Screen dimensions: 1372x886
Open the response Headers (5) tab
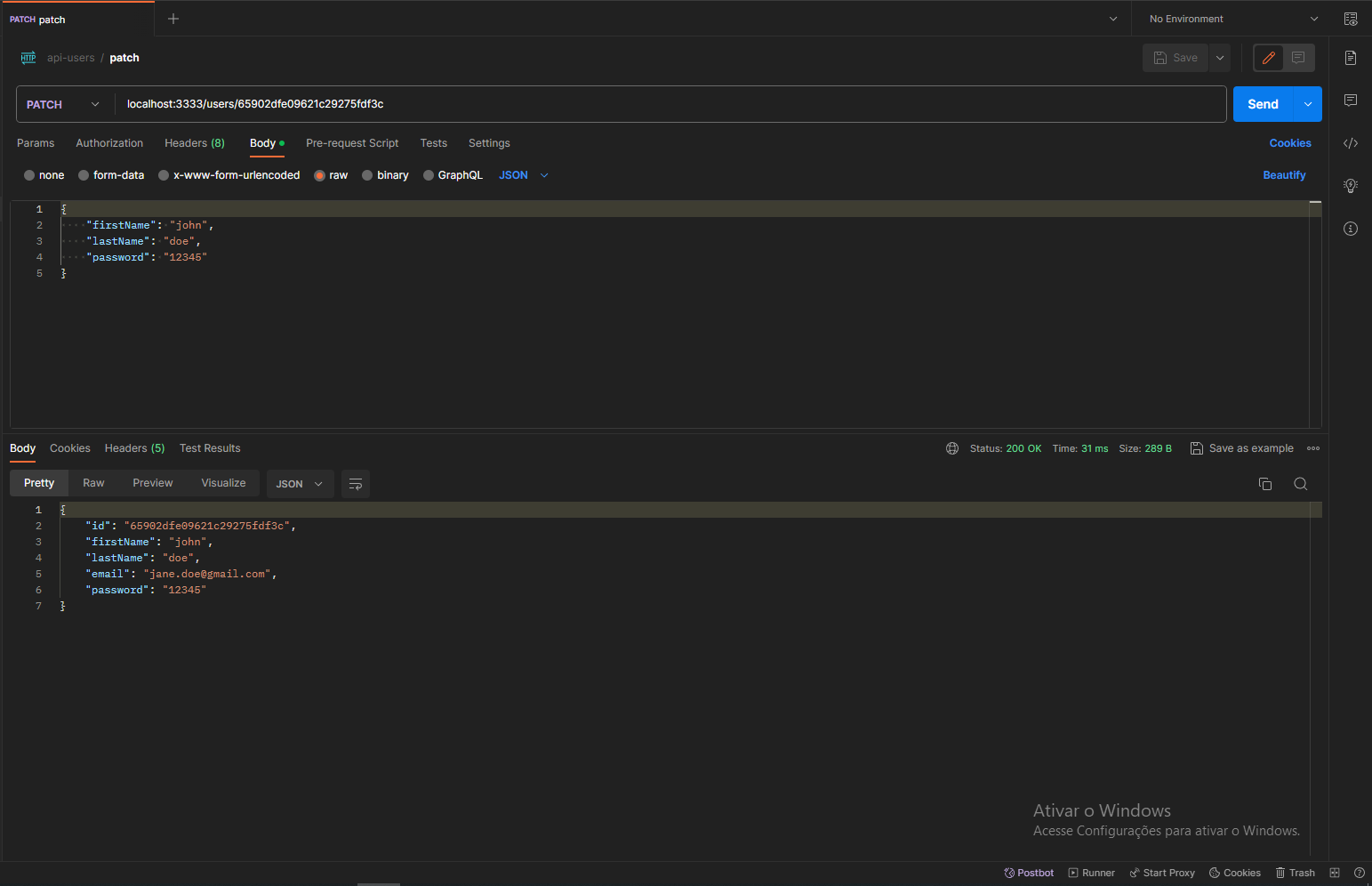[134, 448]
